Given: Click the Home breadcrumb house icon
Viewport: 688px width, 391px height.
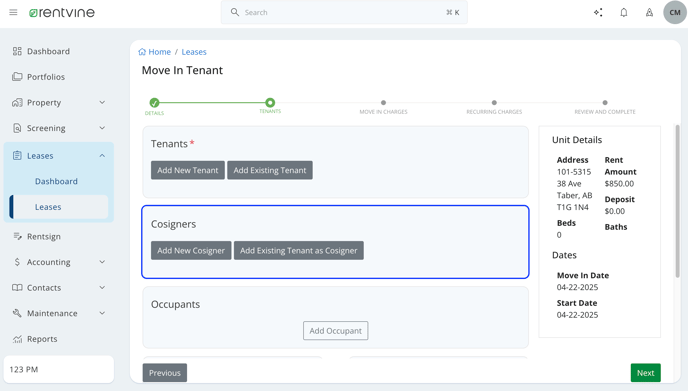Looking at the screenshot, I should [142, 52].
